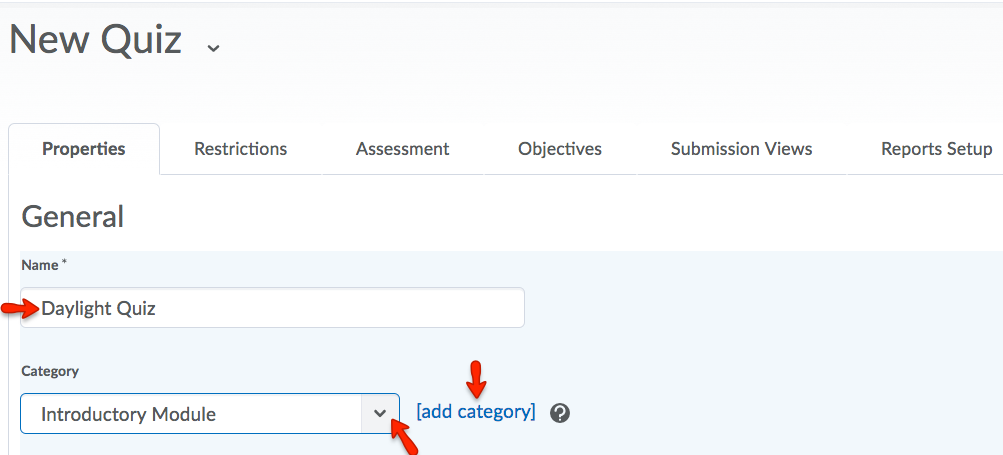Switch to the Properties tab
The image size is (1003, 455).
click(x=84, y=149)
